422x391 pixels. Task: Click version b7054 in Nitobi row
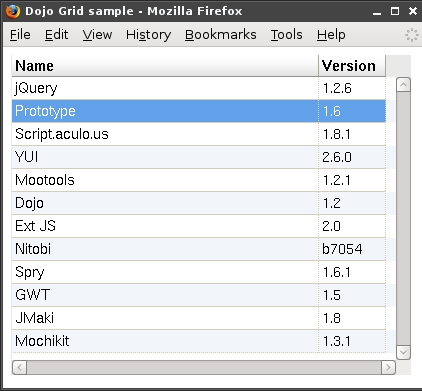click(x=352, y=249)
